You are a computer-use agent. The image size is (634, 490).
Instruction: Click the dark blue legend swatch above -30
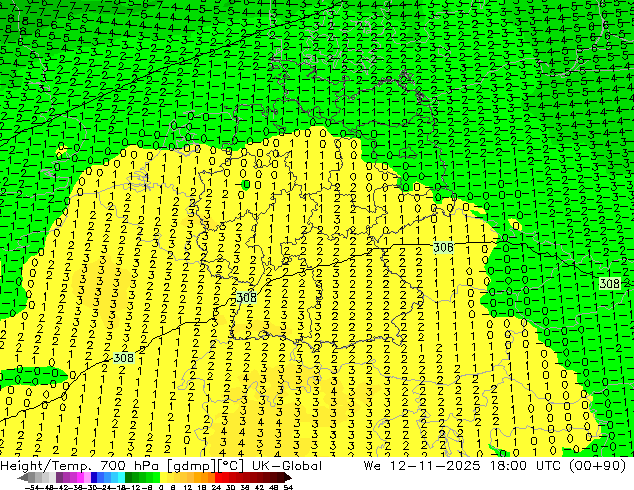click(x=94, y=478)
